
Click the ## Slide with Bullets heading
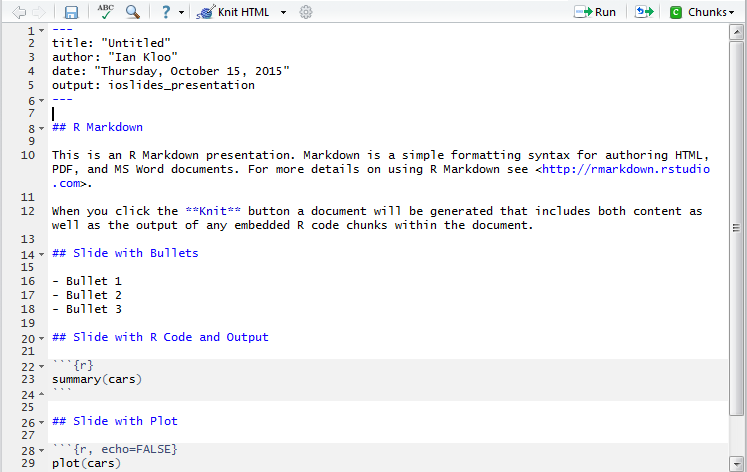(125, 253)
